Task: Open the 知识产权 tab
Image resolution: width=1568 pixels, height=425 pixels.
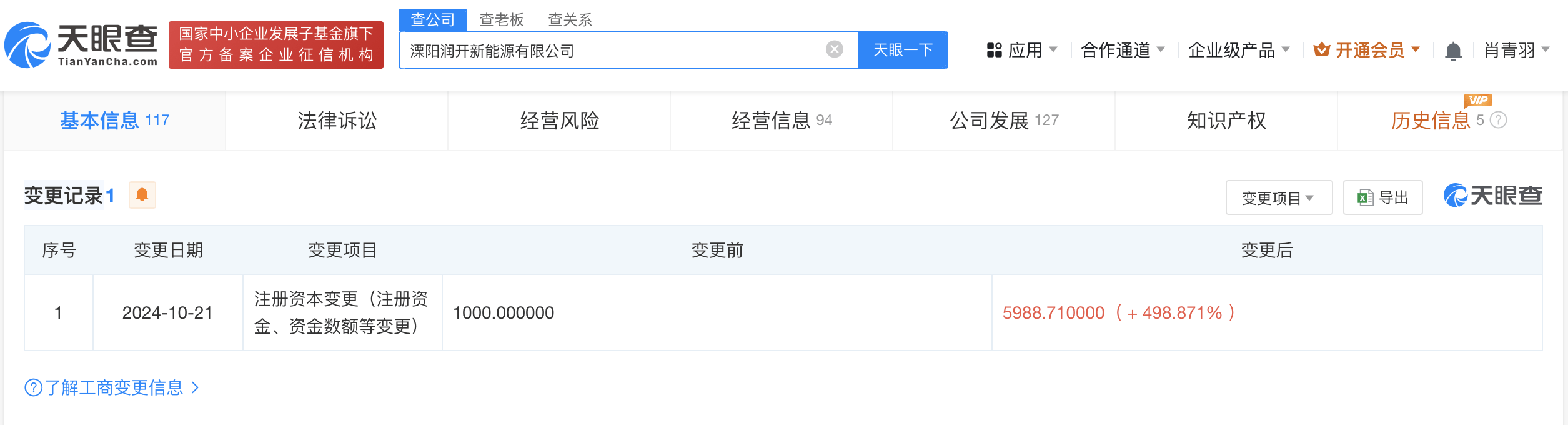Action: coord(1226,121)
